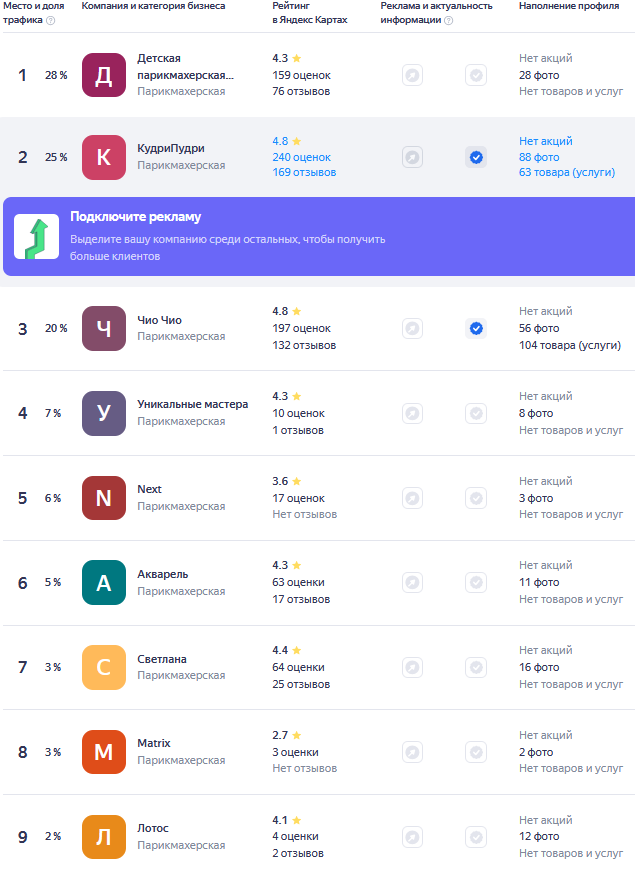The width and height of the screenshot is (635, 872).
Task: Click verified checkmark in Уникальные мастера row
Action: (476, 413)
